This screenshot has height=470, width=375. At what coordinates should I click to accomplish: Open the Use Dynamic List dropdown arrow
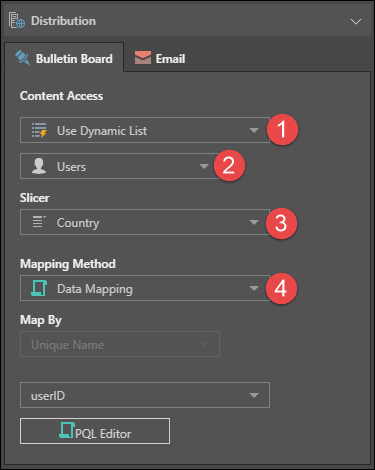point(254,130)
